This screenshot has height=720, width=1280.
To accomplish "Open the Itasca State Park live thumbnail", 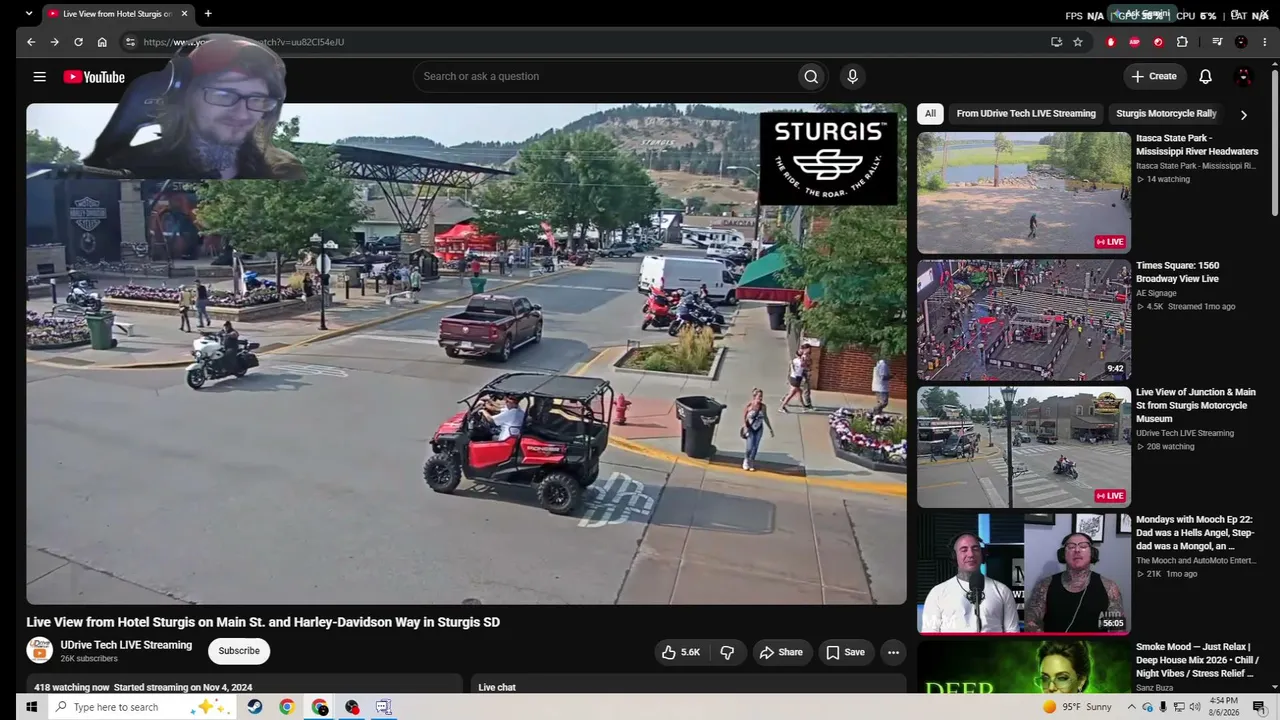I will (1024, 192).
